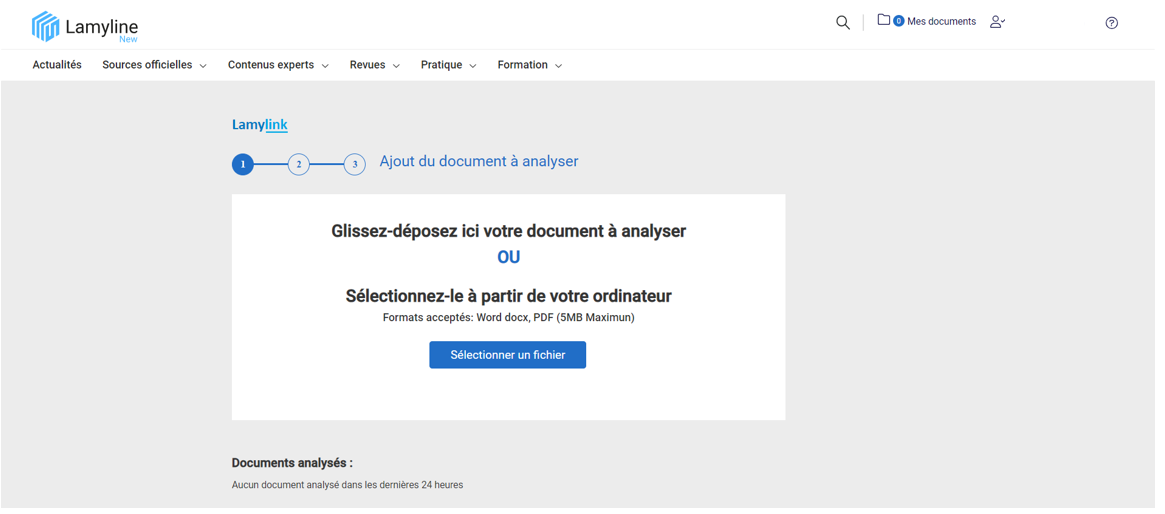Go to the Actualités menu item

[x=57, y=66]
